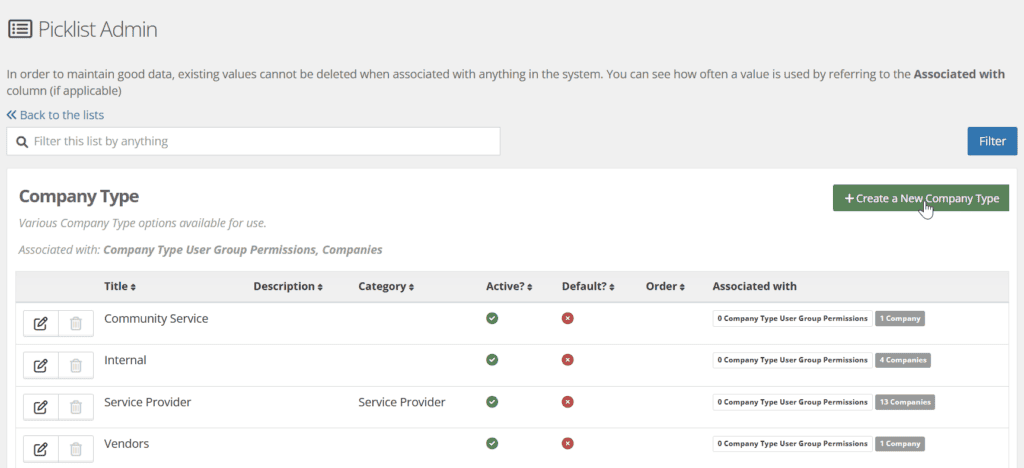
Task: Edit the Community Service company type
Action: (x=40, y=323)
